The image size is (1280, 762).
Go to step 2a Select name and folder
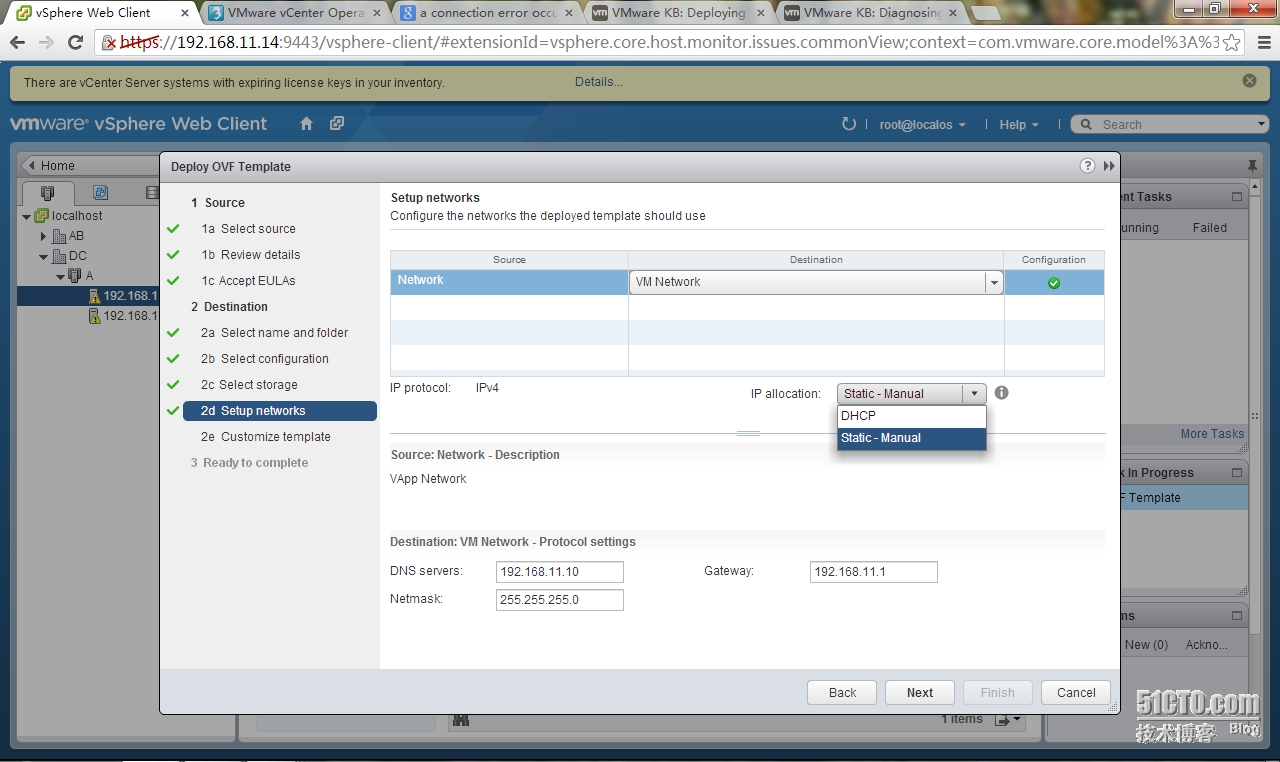[x=275, y=333]
